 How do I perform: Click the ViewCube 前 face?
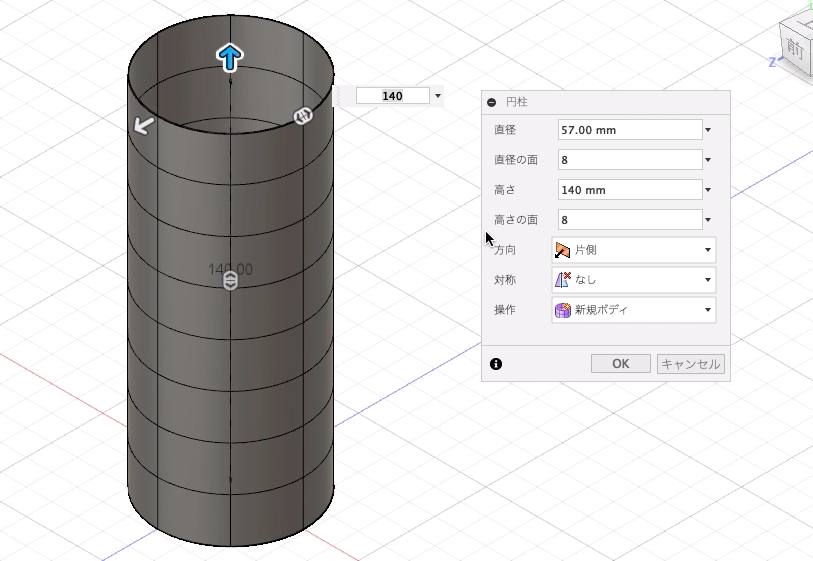pyautogui.click(x=795, y=48)
